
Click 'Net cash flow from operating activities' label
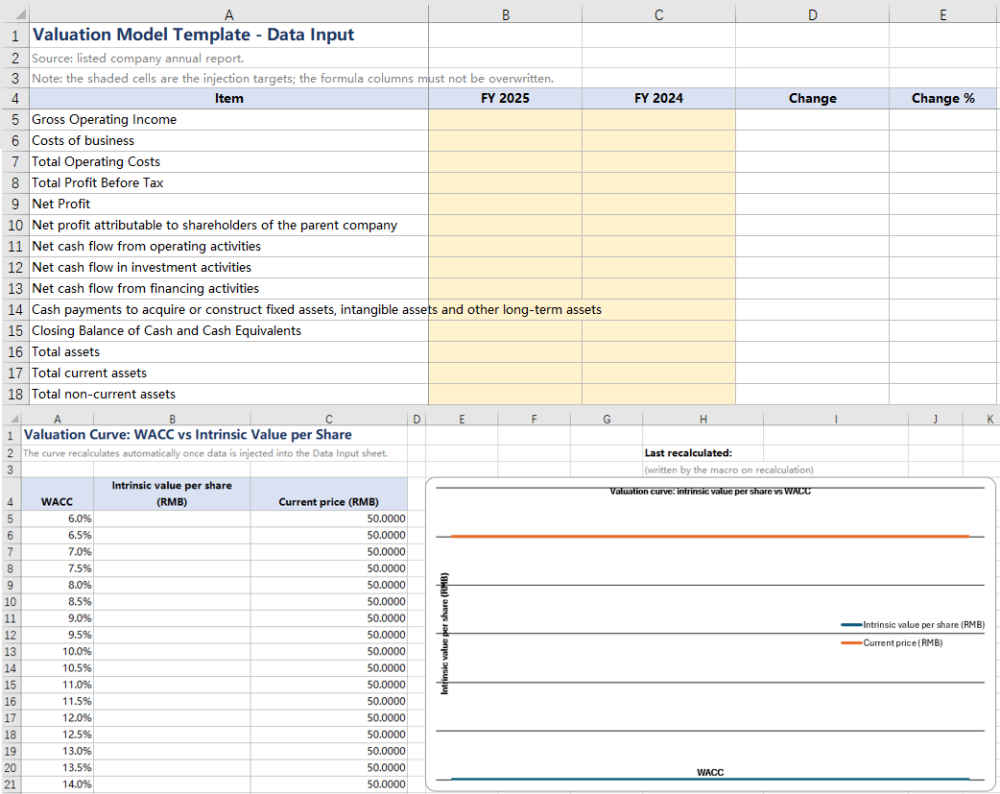point(228,246)
